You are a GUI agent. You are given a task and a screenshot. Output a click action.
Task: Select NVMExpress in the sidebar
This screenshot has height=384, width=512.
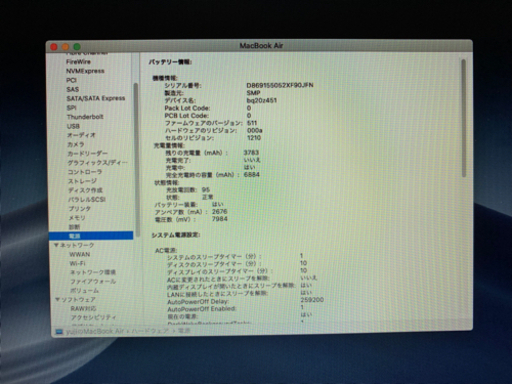85,71
